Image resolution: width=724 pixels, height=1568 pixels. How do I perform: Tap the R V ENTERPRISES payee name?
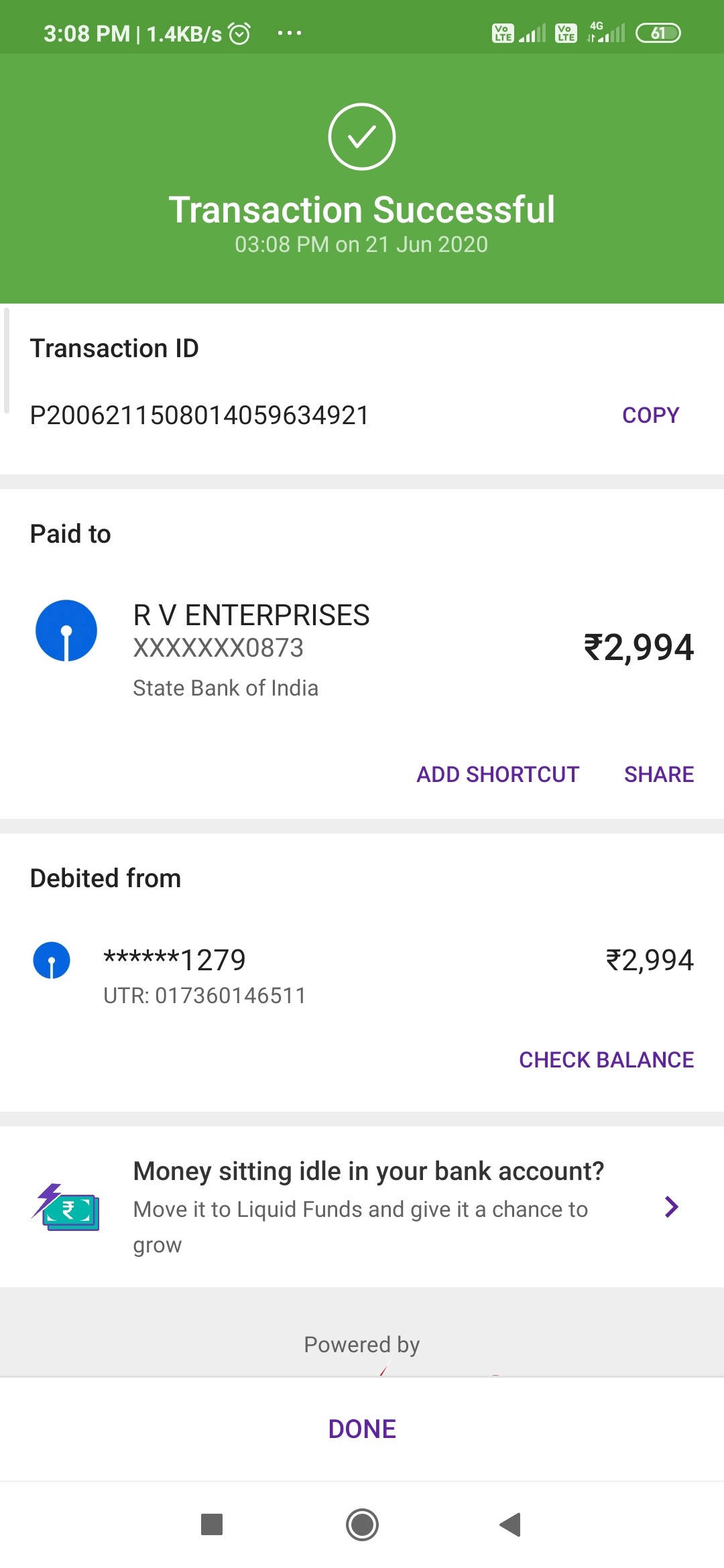click(251, 615)
